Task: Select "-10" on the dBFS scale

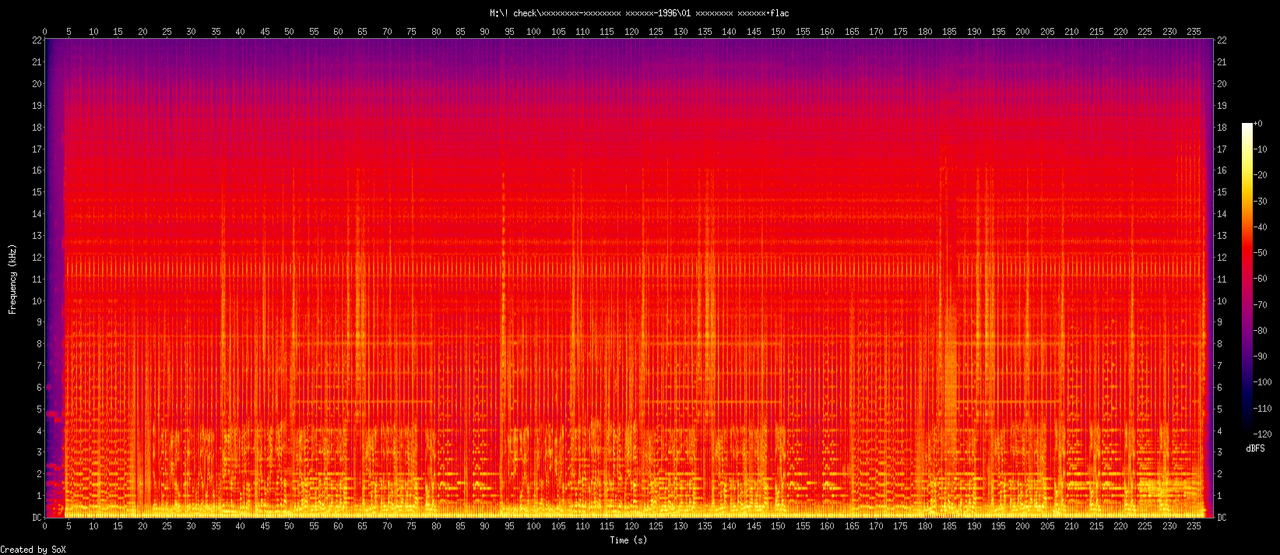Action: point(1263,149)
